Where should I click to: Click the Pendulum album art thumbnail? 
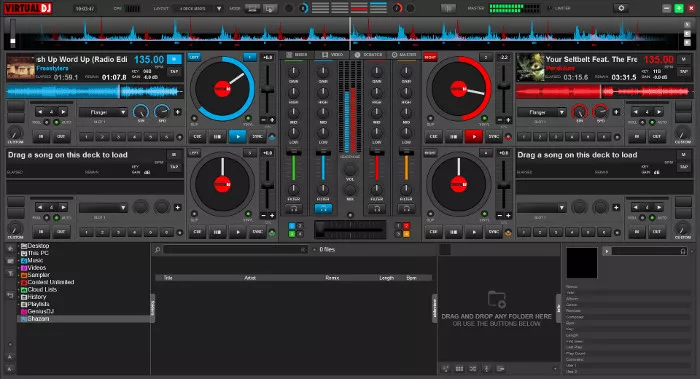(x=530, y=67)
